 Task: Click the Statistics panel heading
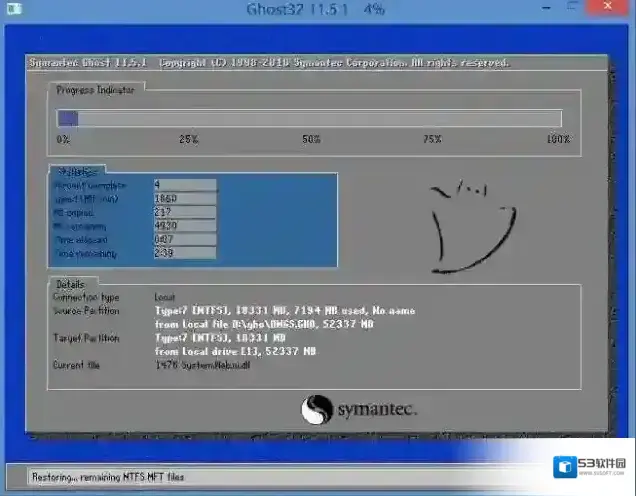[74, 171]
